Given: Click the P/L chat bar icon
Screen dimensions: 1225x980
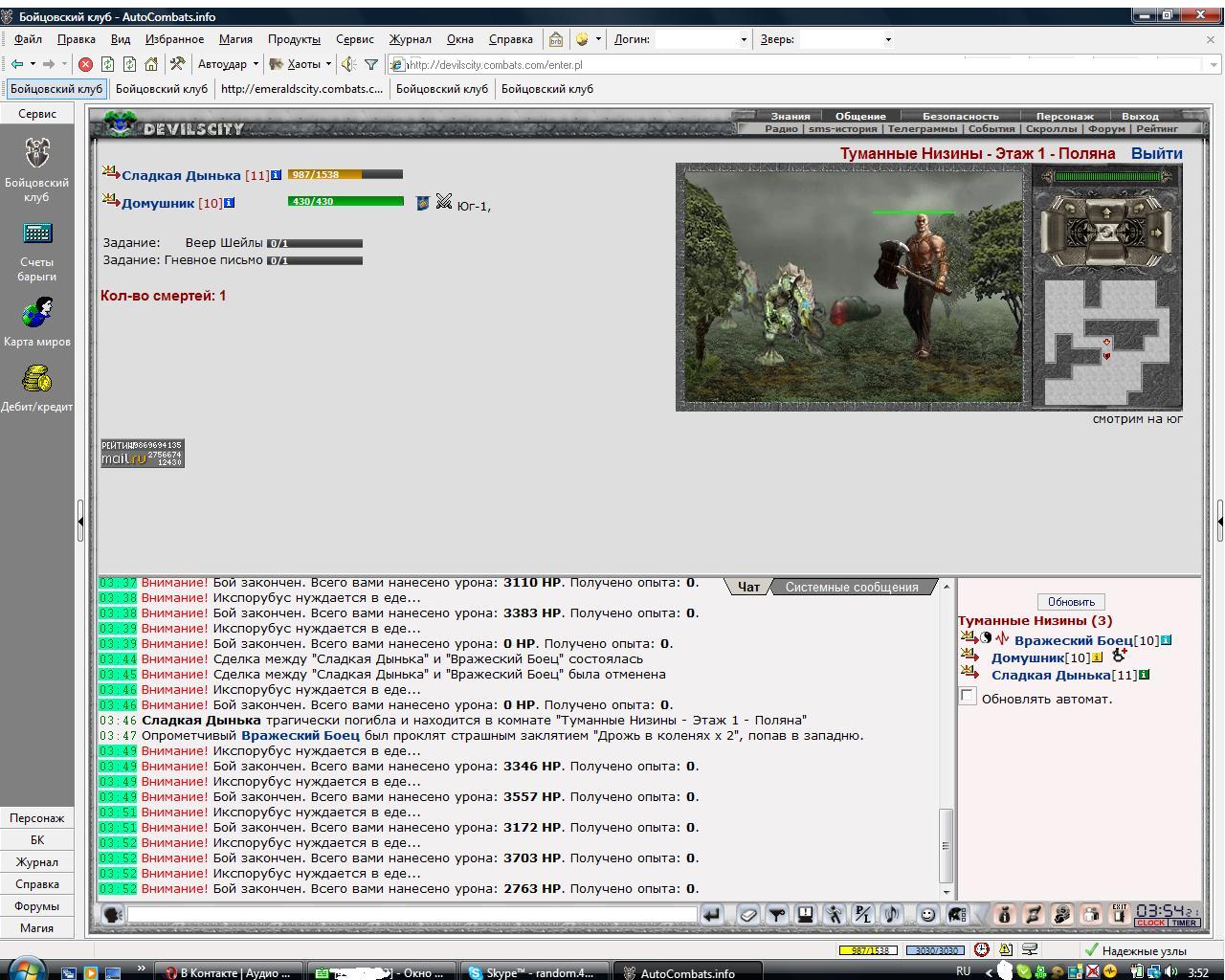Looking at the screenshot, I should point(863,915).
